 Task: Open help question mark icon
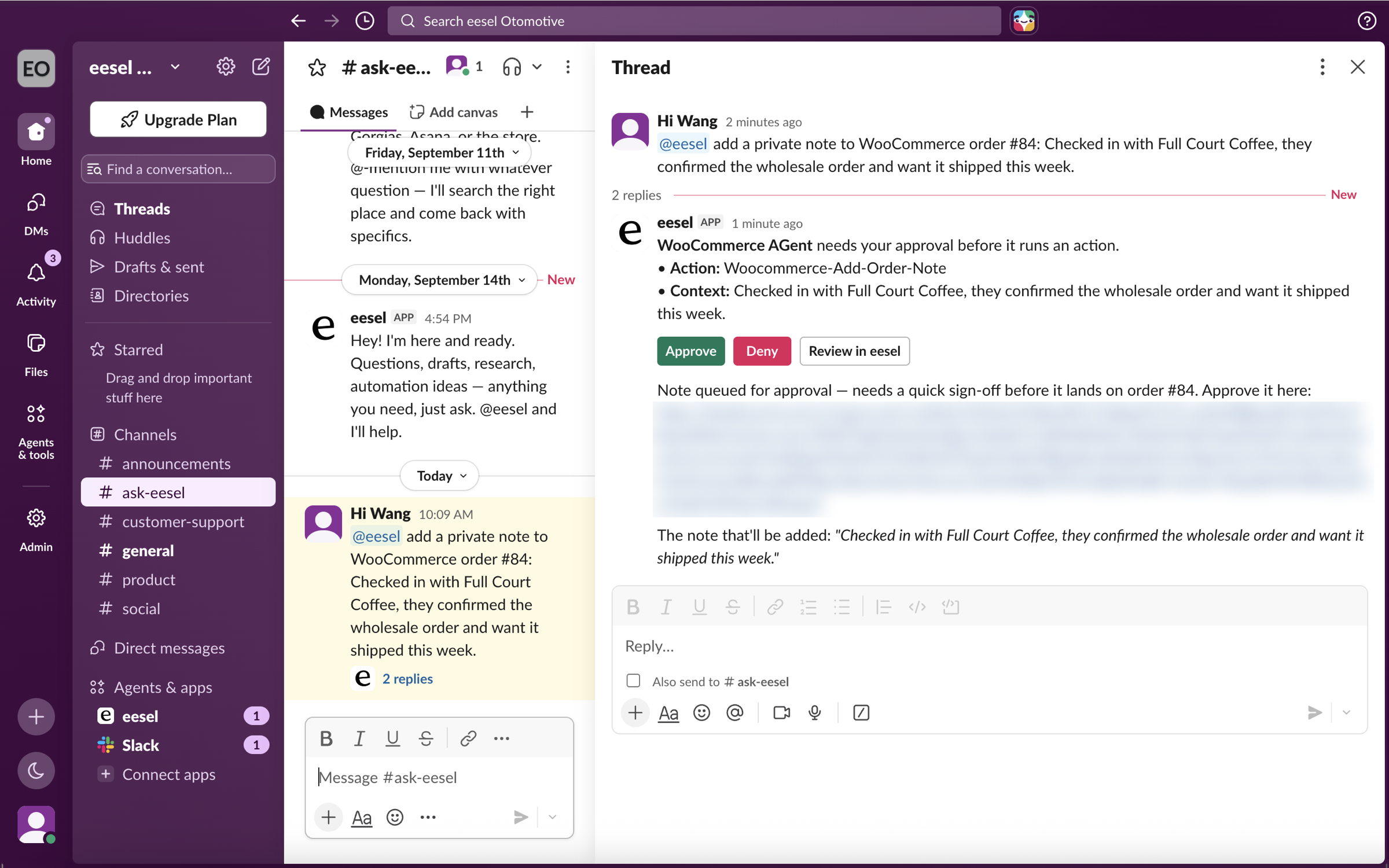(1366, 21)
